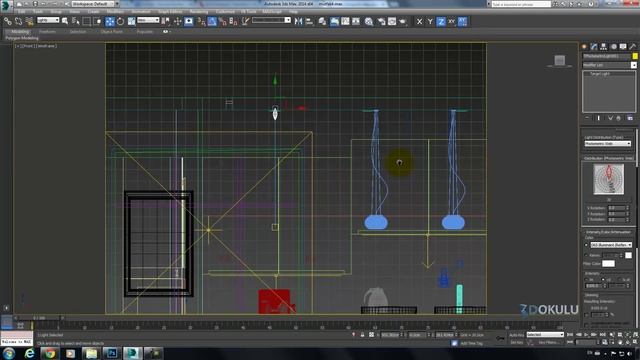Screen dimensions: 640x360
Task: Click the Filter Color swatch
Action: 608,264
